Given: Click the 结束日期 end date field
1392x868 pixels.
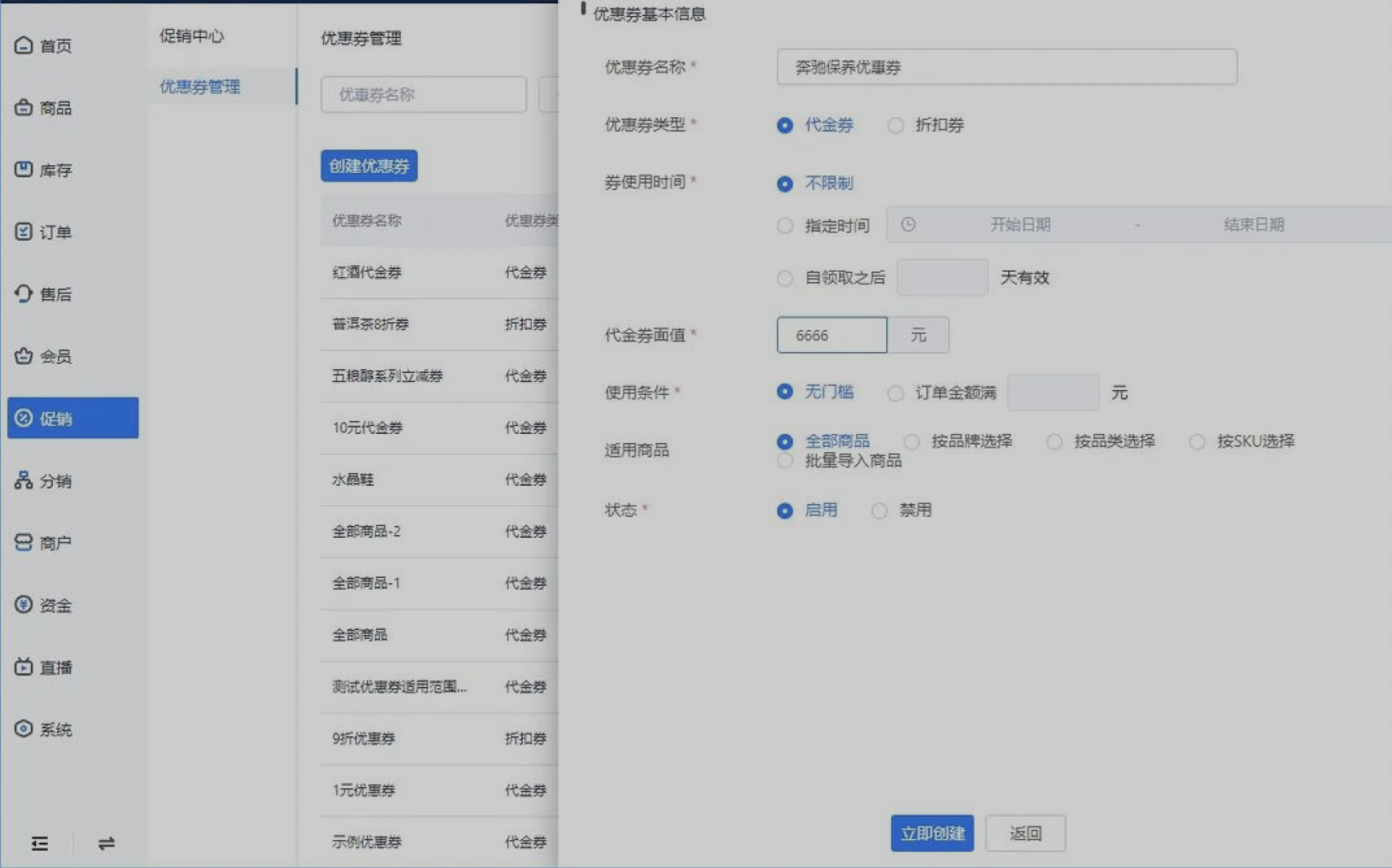Looking at the screenshot, I should coord(1254,224).
